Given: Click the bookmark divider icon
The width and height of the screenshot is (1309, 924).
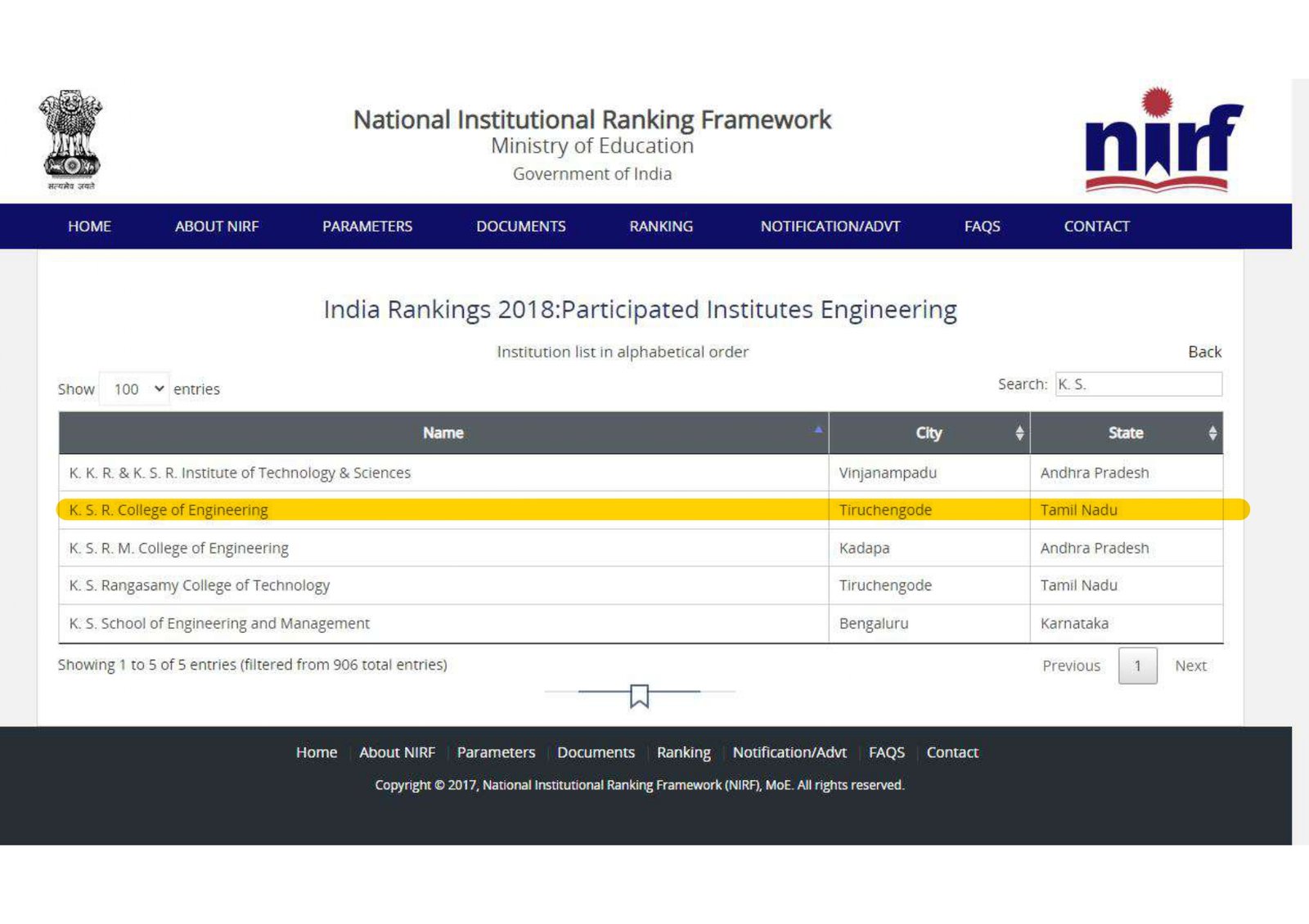Looking at the screenshot, I should coord(639,695).
